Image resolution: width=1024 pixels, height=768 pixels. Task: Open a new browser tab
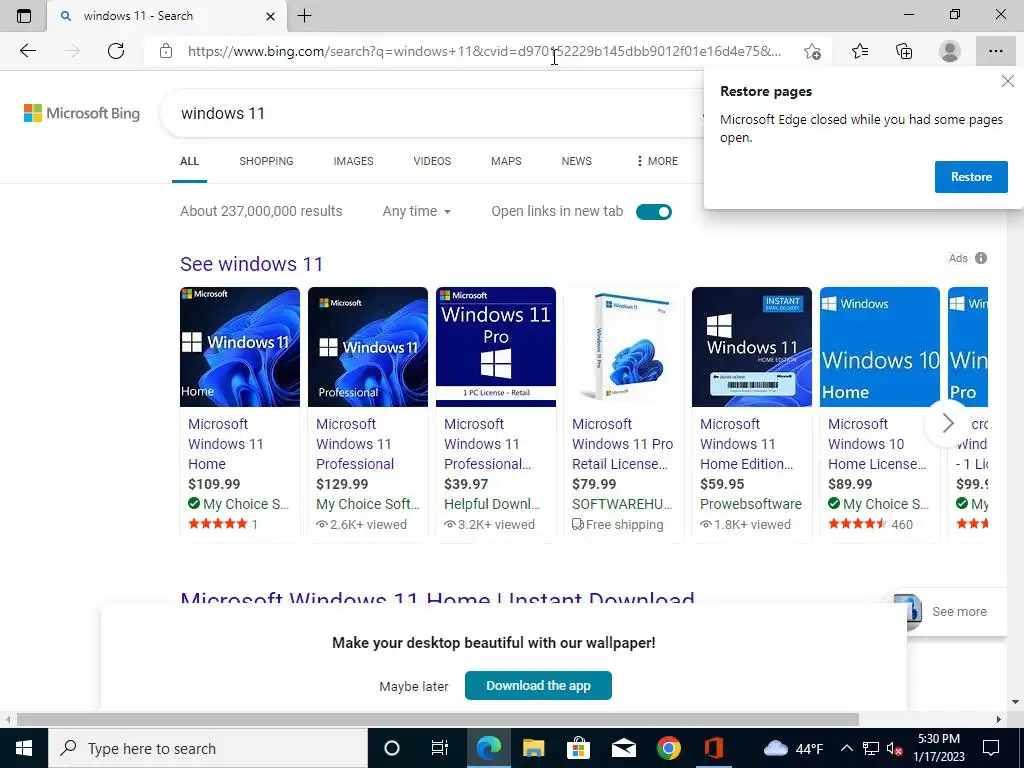304,16
